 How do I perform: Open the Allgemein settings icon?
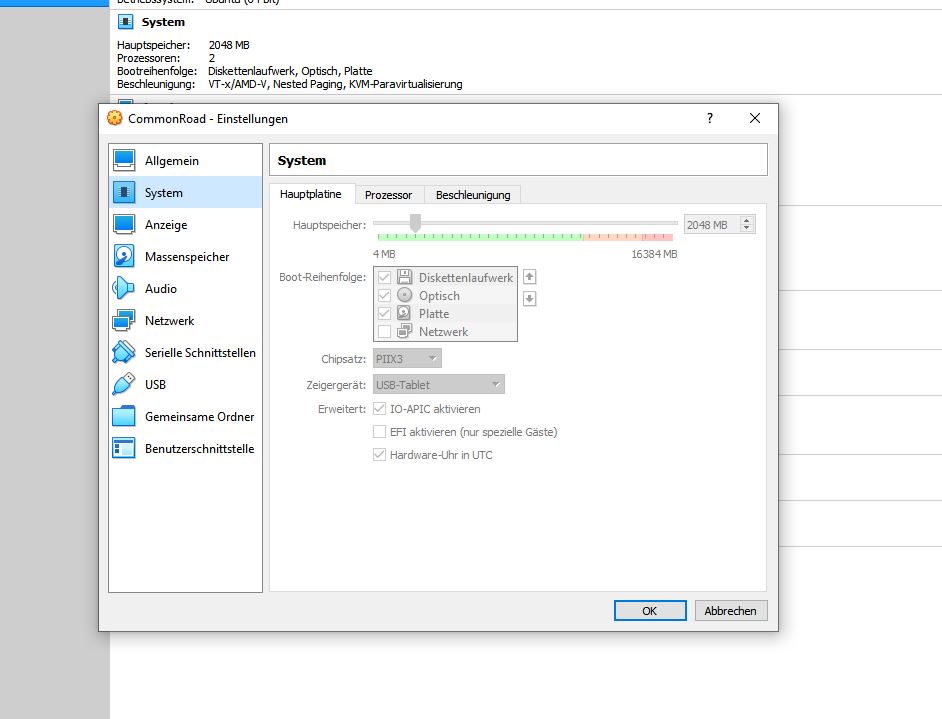[124, 160]
